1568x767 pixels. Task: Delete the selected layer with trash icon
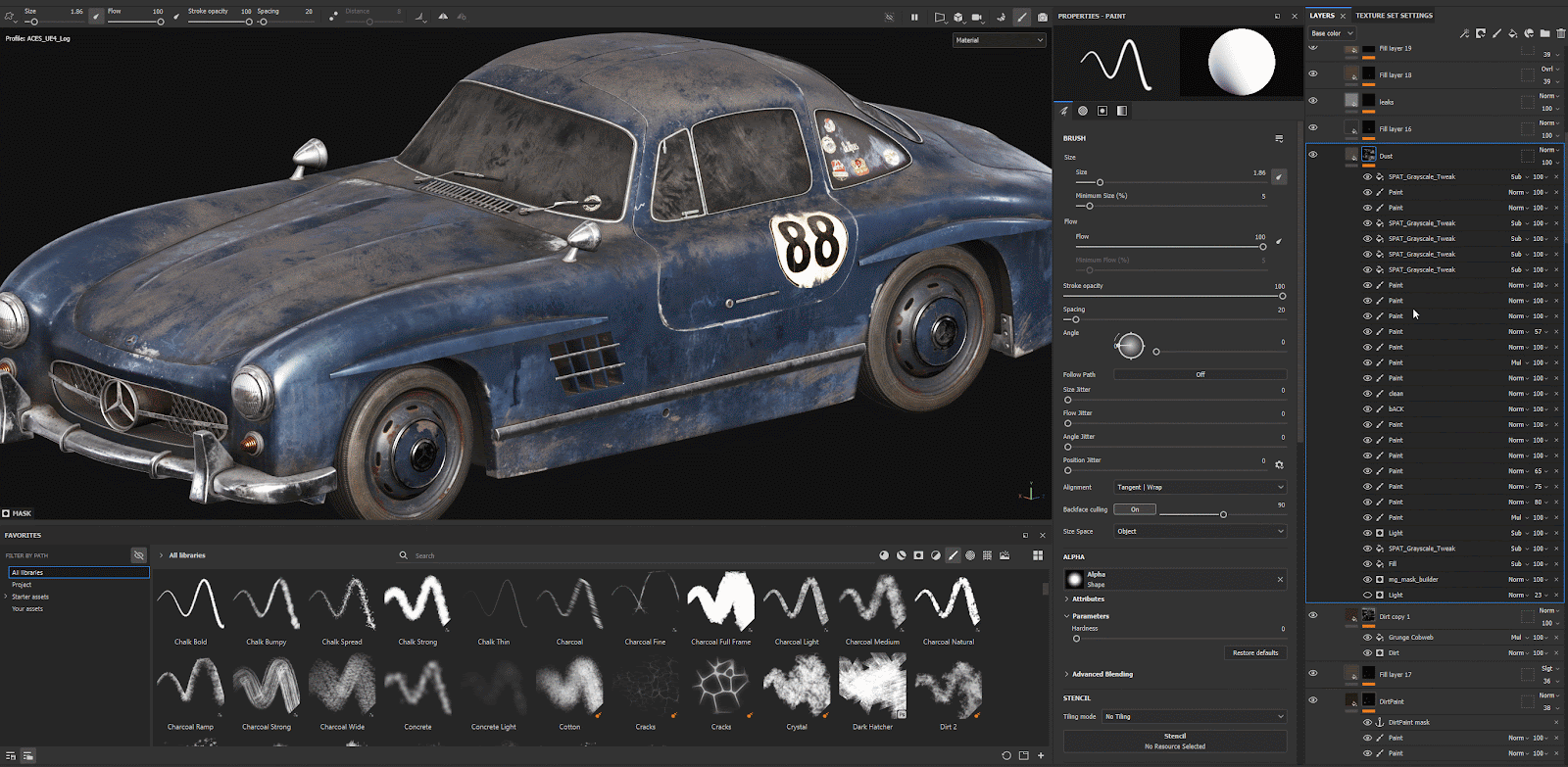(1561, 33)
